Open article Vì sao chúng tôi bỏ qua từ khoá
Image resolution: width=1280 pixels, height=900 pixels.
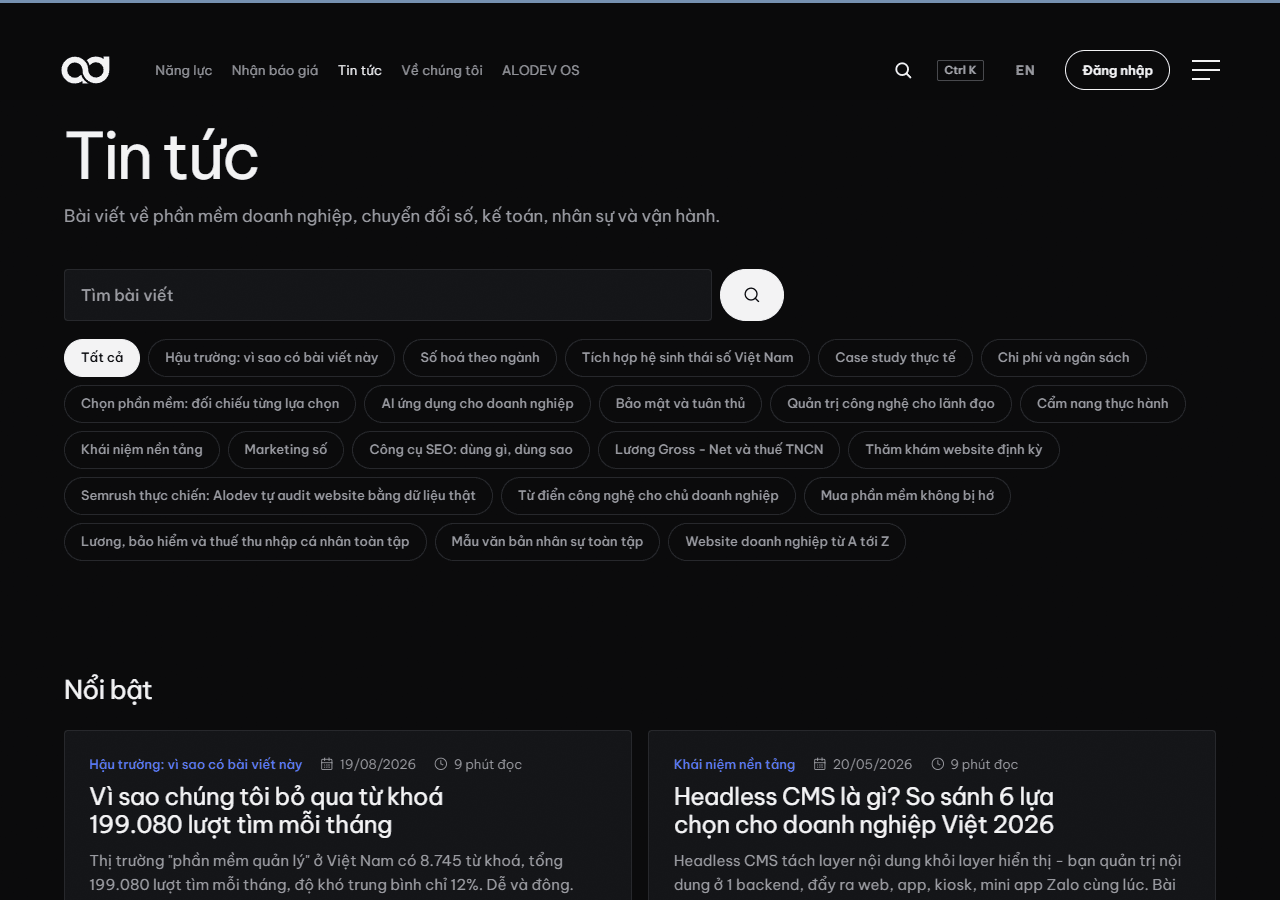pyautogui.click(x=266, y=811)
